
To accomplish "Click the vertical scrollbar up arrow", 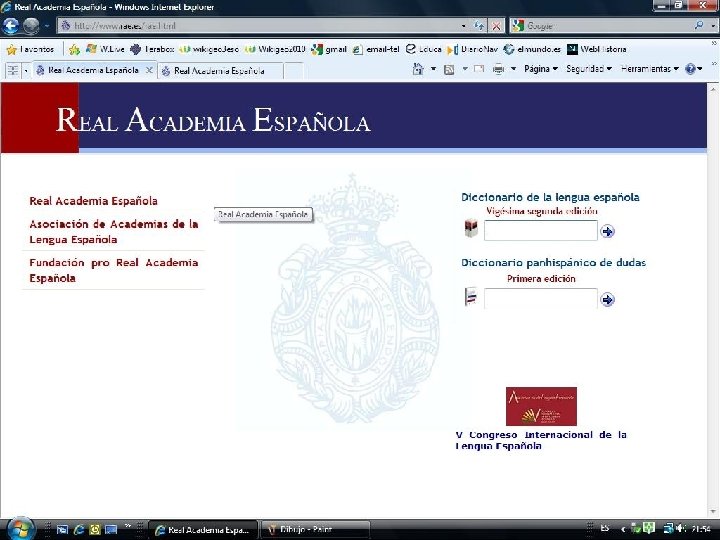I will 713,89.
